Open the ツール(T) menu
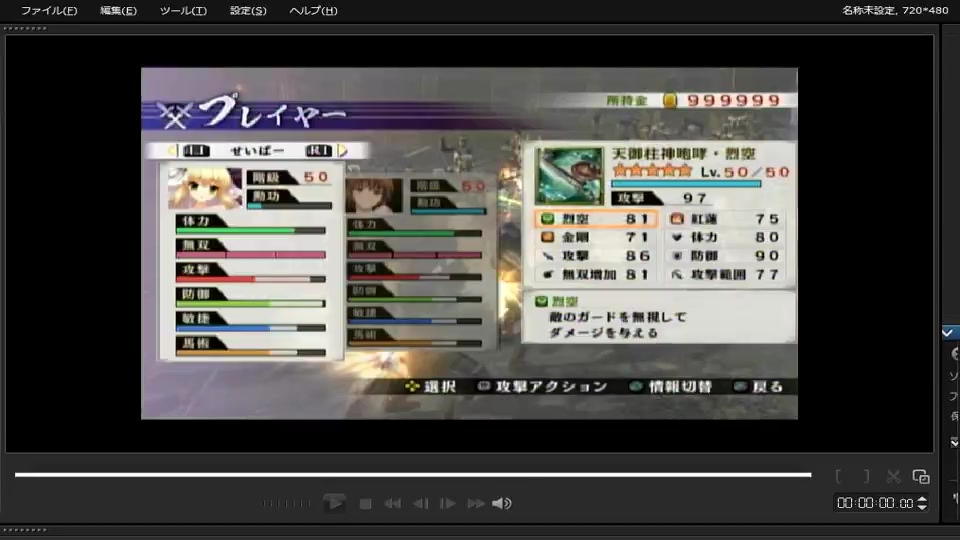Screen dimensions: 960x540 [183, 10]
